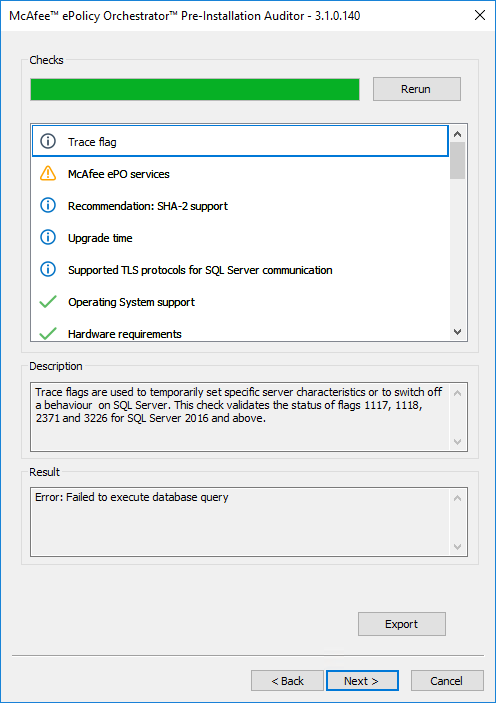Viewport: 496px width, 703px height.
Task: Export the audit results
Action: [x=402, y=624]
